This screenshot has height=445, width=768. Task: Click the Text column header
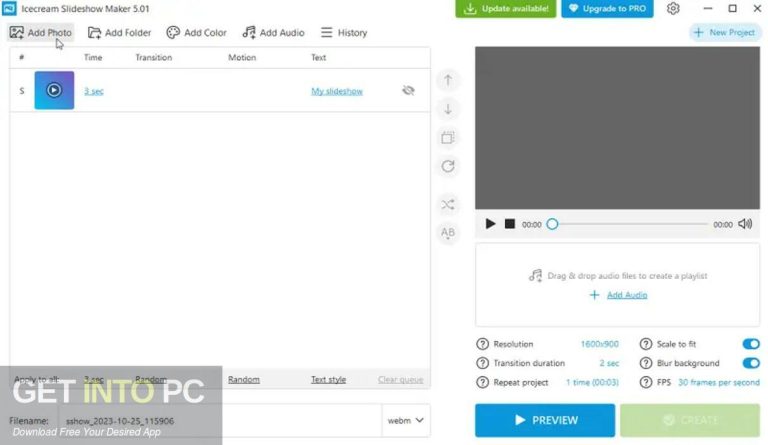[x=318, y=57]
